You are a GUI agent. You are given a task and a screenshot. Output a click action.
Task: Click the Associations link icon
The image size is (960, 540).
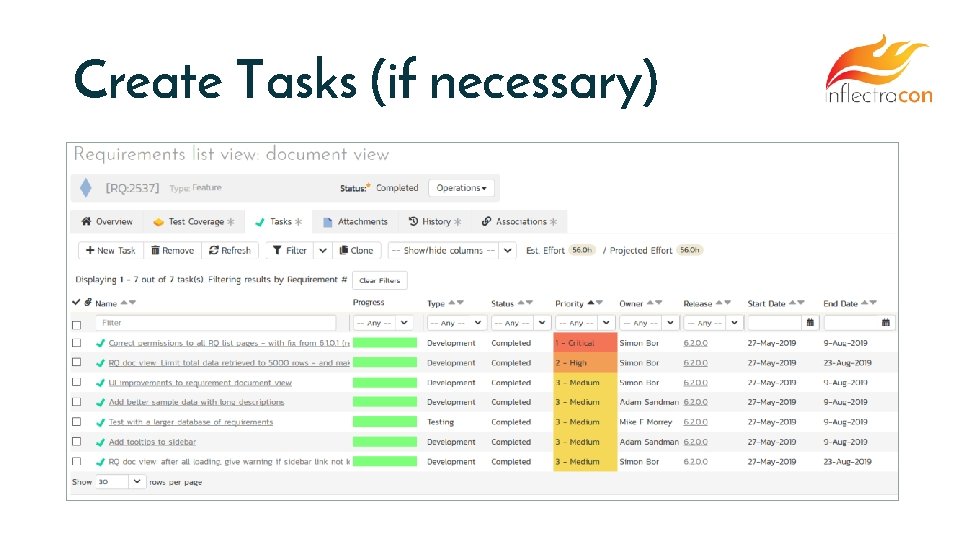point(486,221)
